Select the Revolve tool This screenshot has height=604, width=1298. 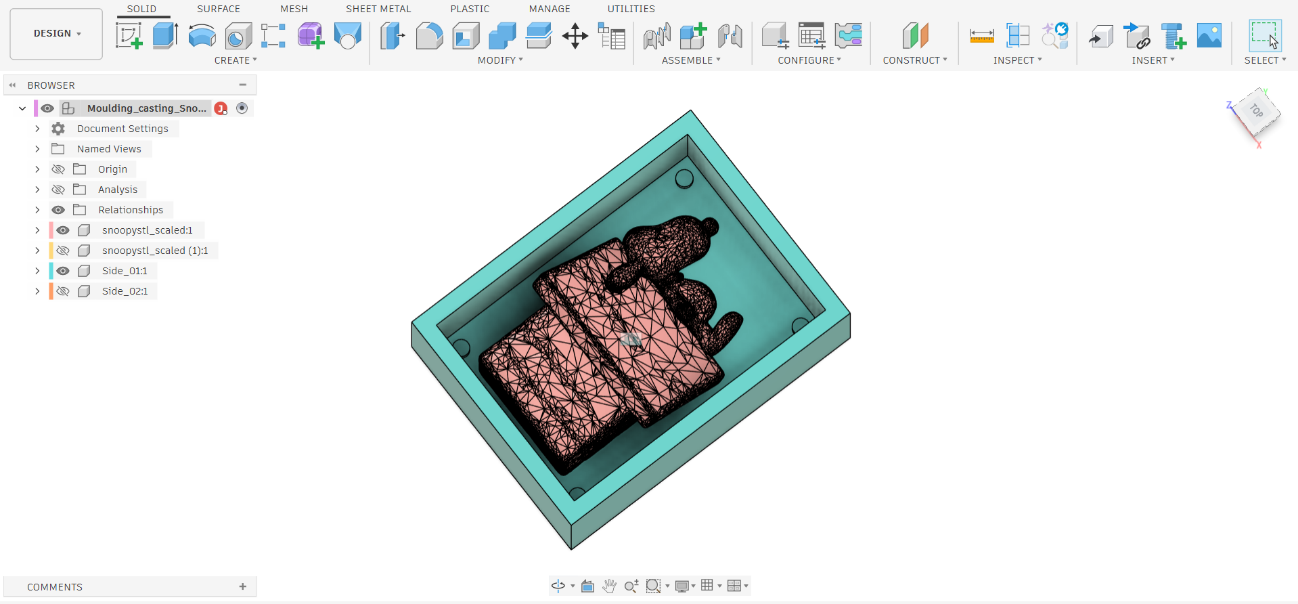[x=202, y=36]
